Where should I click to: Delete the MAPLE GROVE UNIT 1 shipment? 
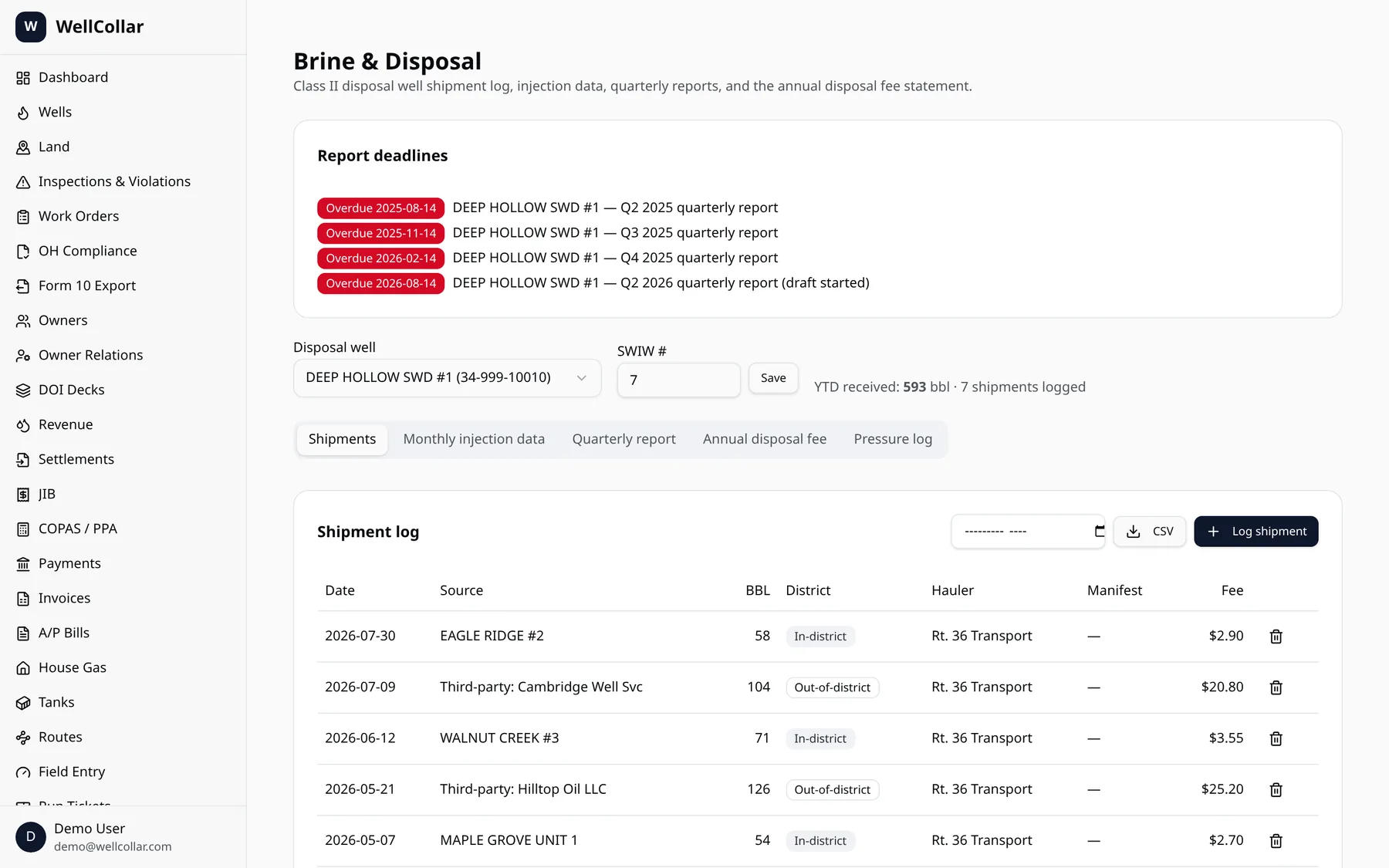(x=1276, y=840)
